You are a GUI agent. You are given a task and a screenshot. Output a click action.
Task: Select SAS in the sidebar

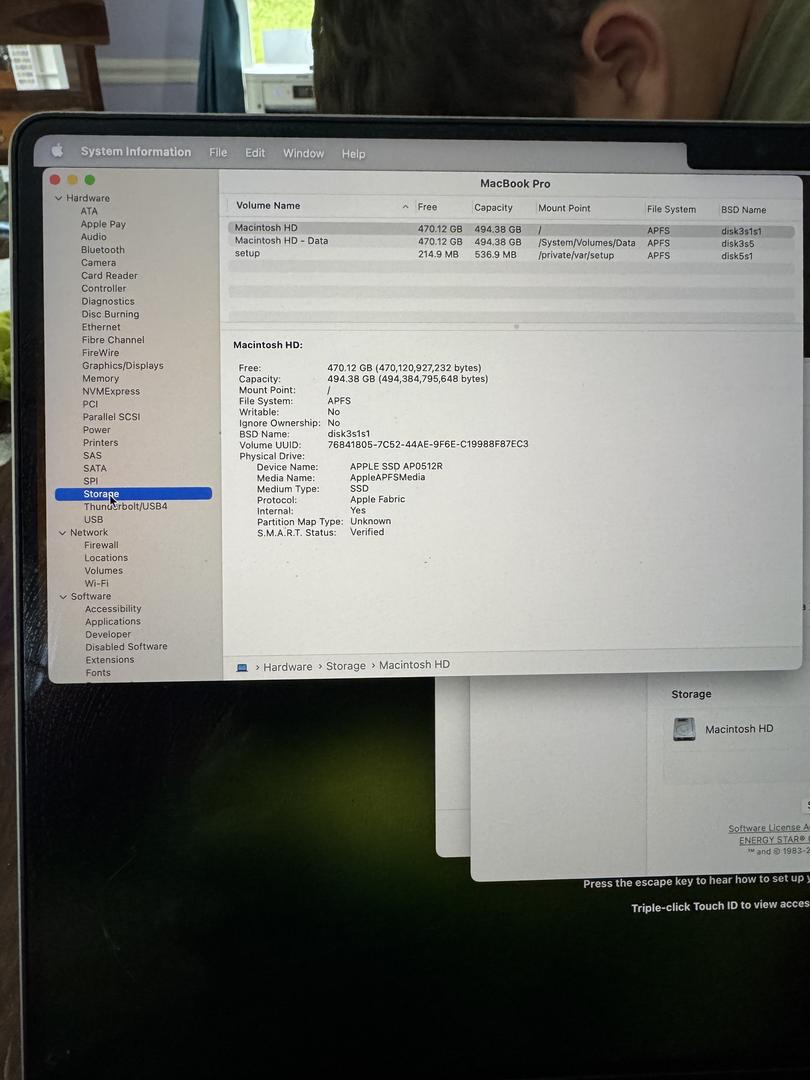coord(92,455)
